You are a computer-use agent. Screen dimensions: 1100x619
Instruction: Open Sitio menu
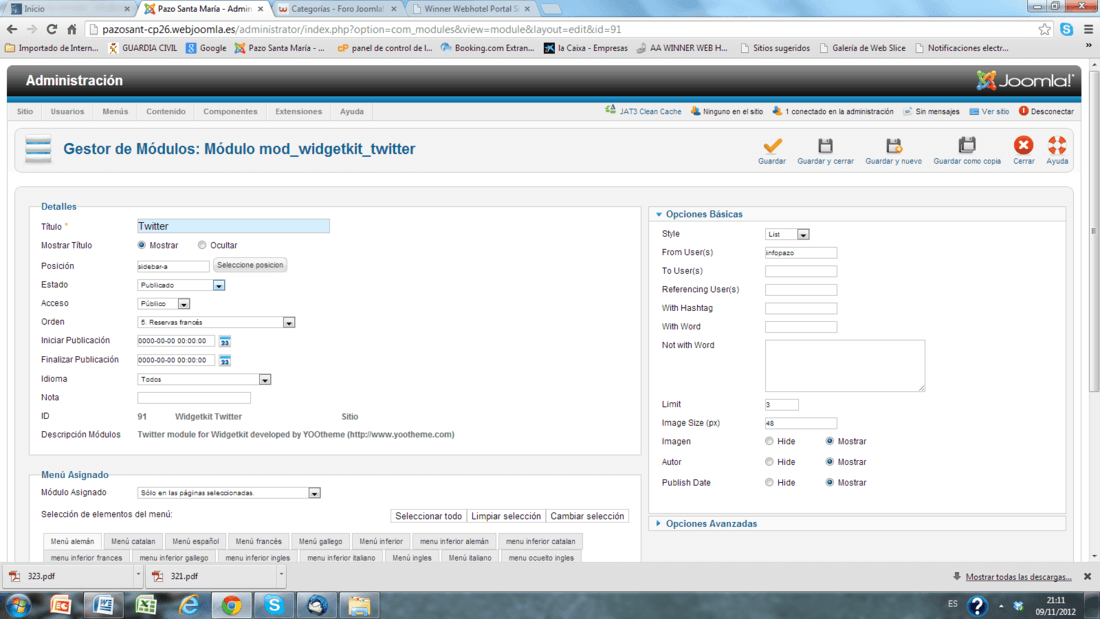click(x=25, y=112)
